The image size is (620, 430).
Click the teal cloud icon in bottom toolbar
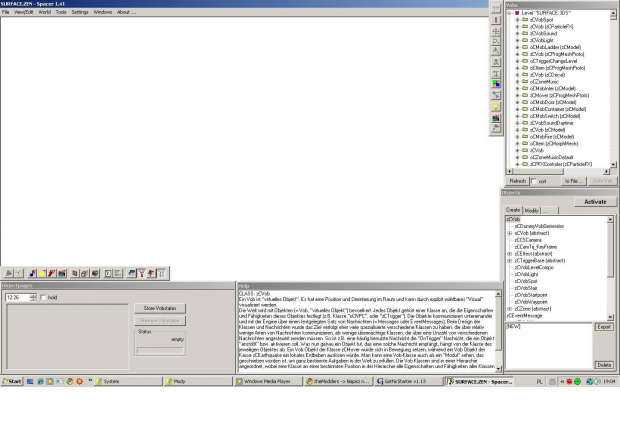[x=131, y=273]
